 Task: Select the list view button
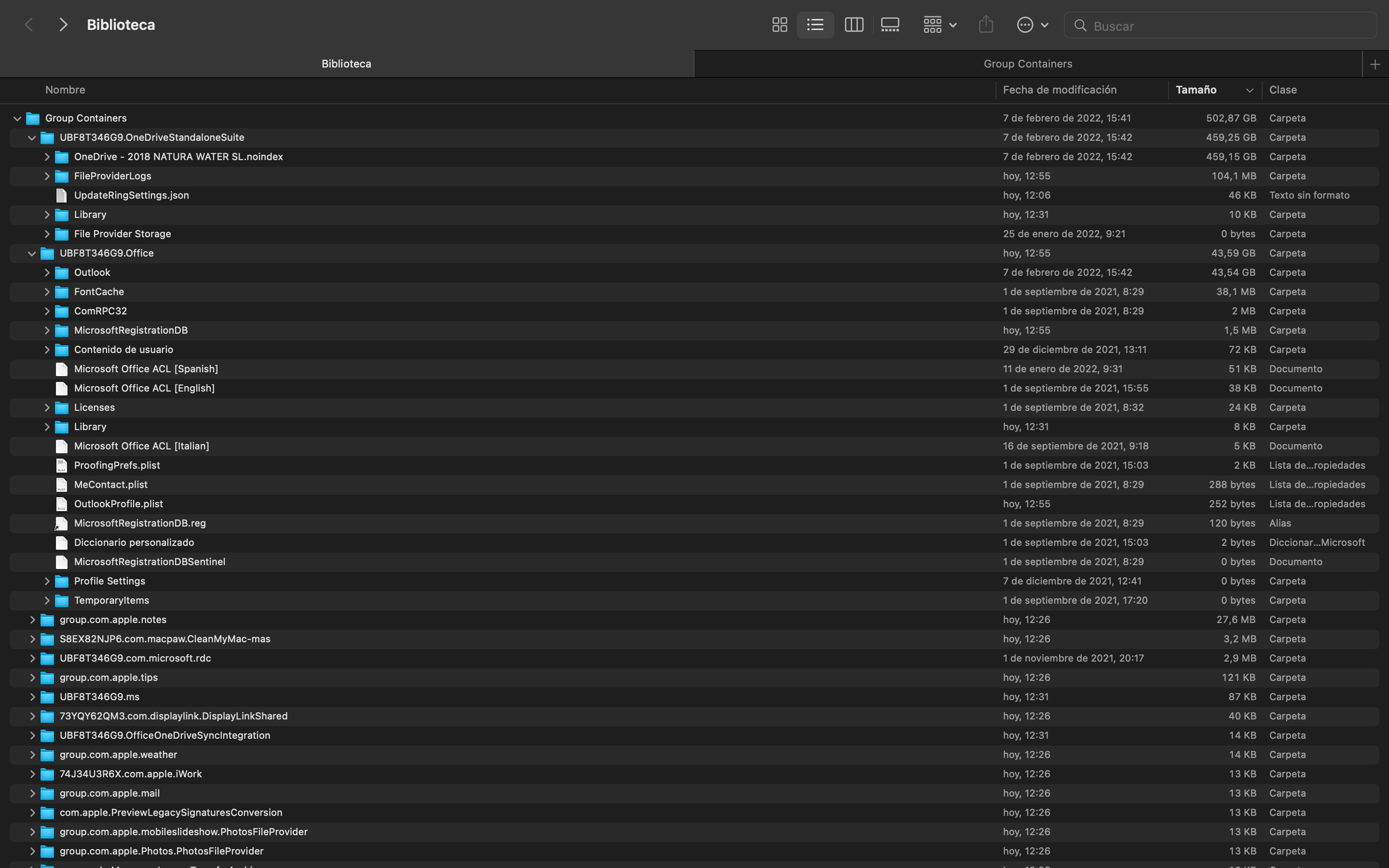[815, 25]
